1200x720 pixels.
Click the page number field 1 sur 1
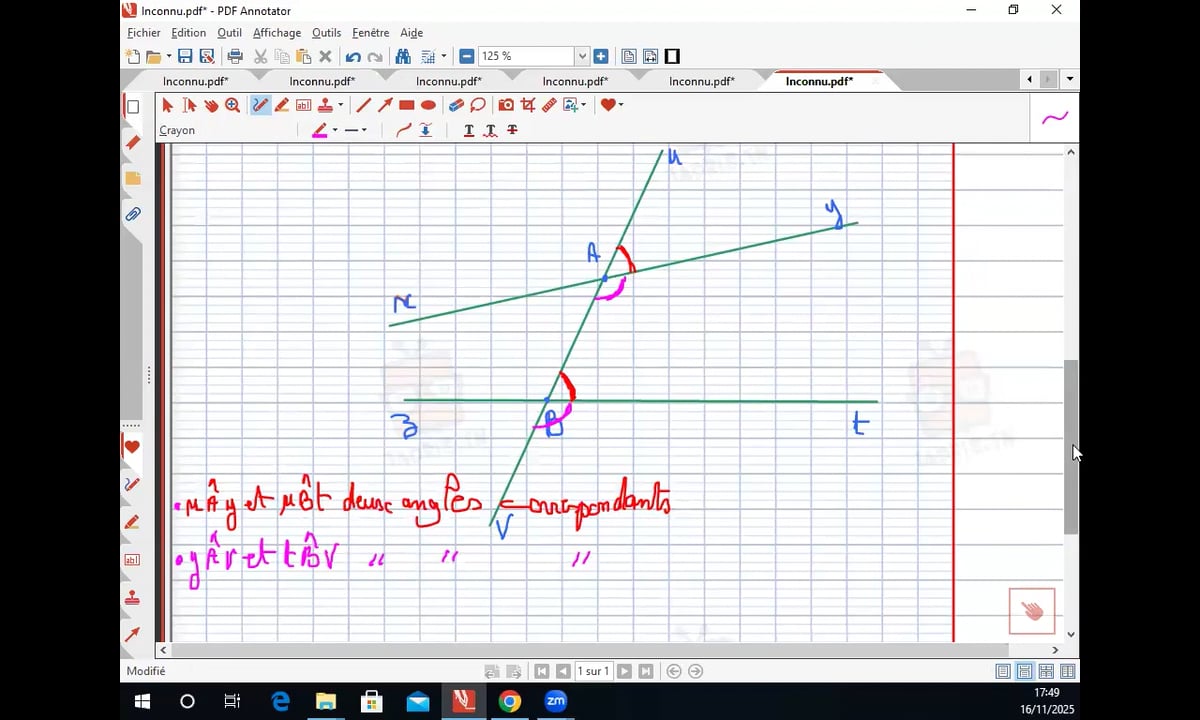click(x=593, y=672)
